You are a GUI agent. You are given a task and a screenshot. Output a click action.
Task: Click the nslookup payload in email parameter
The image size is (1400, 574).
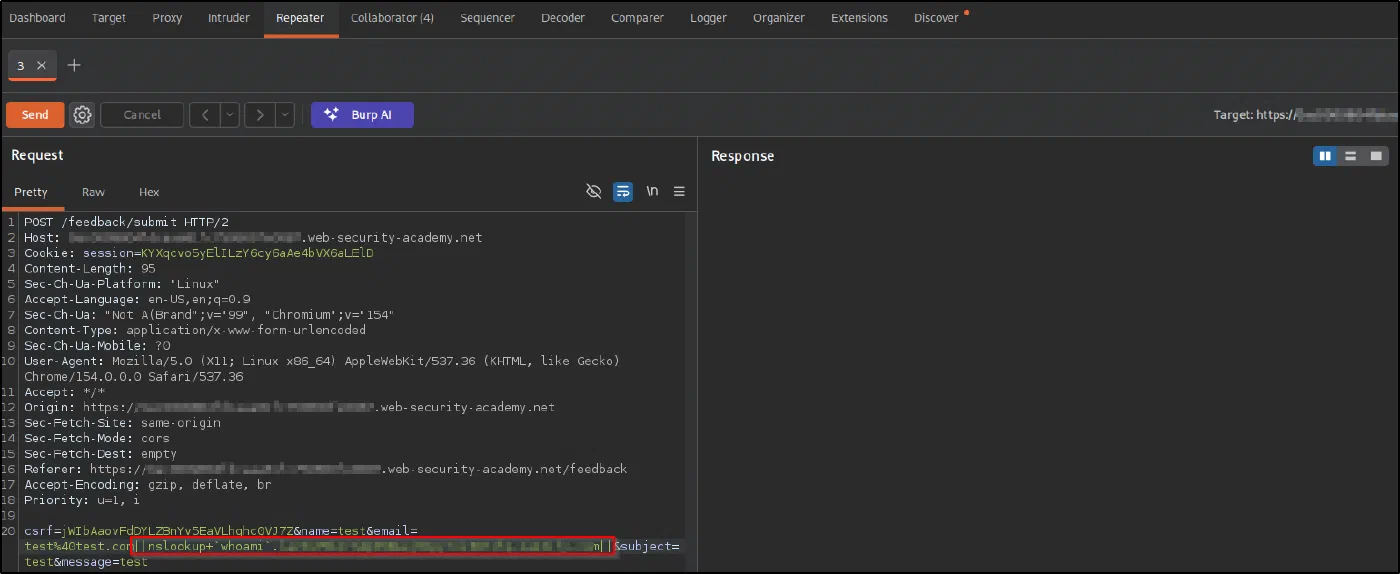pyautogui.click(x=372, y=546)
